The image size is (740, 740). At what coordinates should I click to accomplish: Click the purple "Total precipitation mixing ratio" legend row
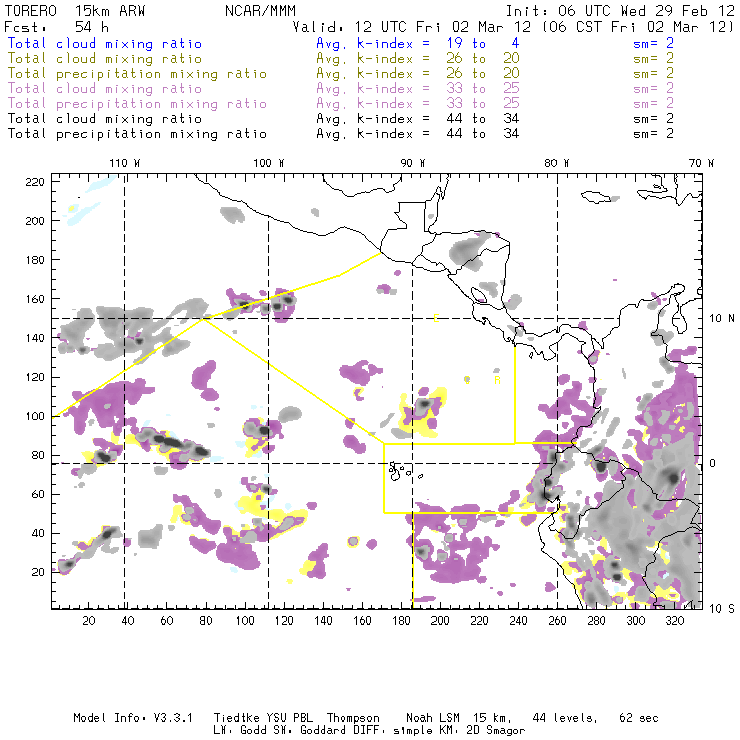coord(137,104)
